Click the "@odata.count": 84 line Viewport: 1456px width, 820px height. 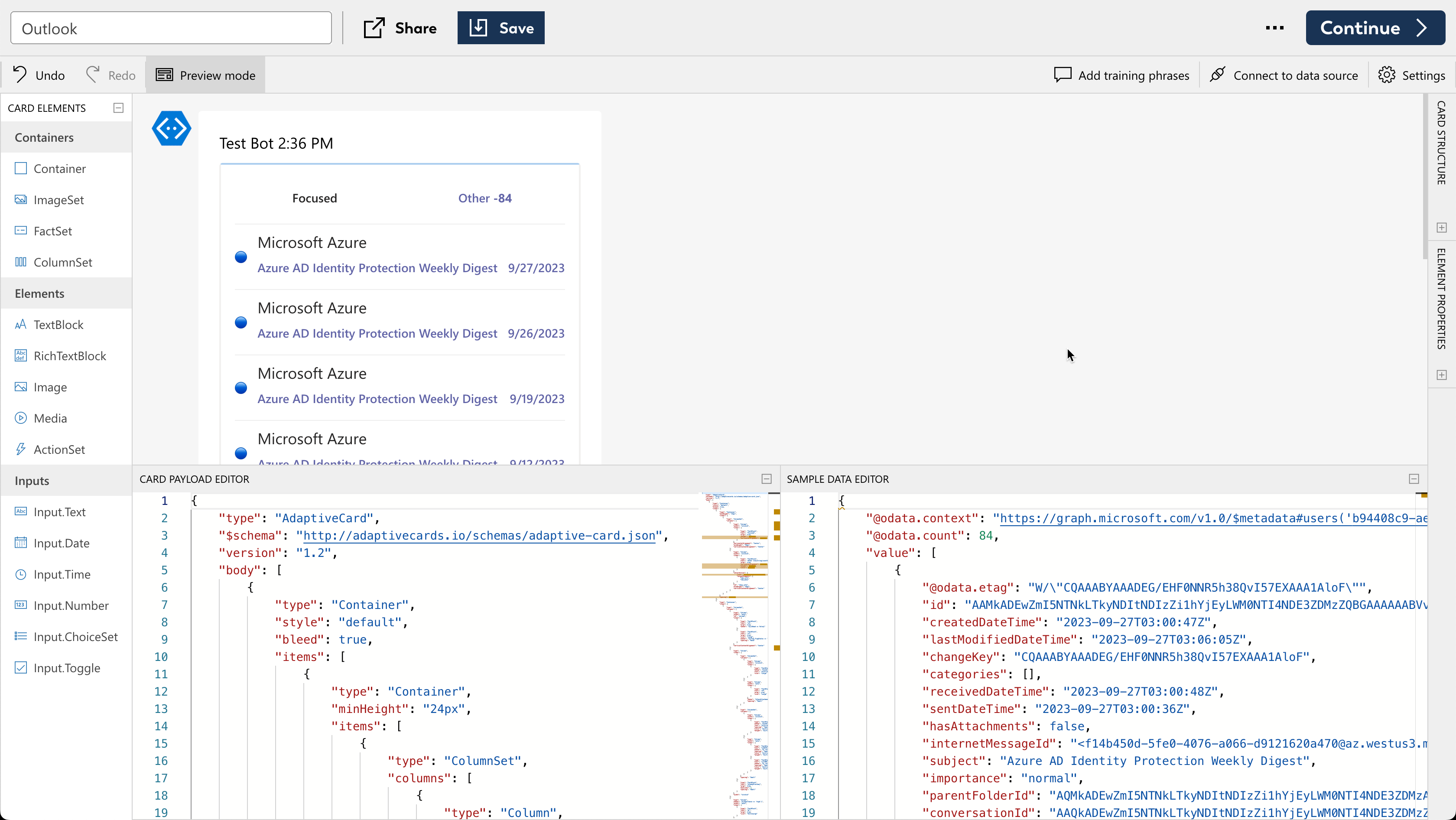click(x=932, y=536)
